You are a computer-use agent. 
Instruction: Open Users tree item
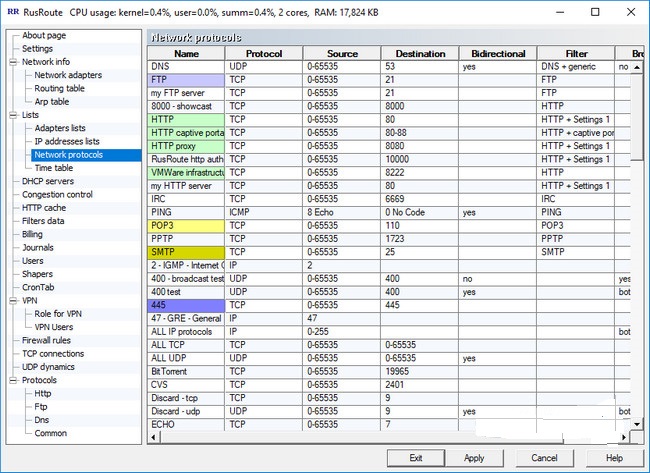pos(32,261)
